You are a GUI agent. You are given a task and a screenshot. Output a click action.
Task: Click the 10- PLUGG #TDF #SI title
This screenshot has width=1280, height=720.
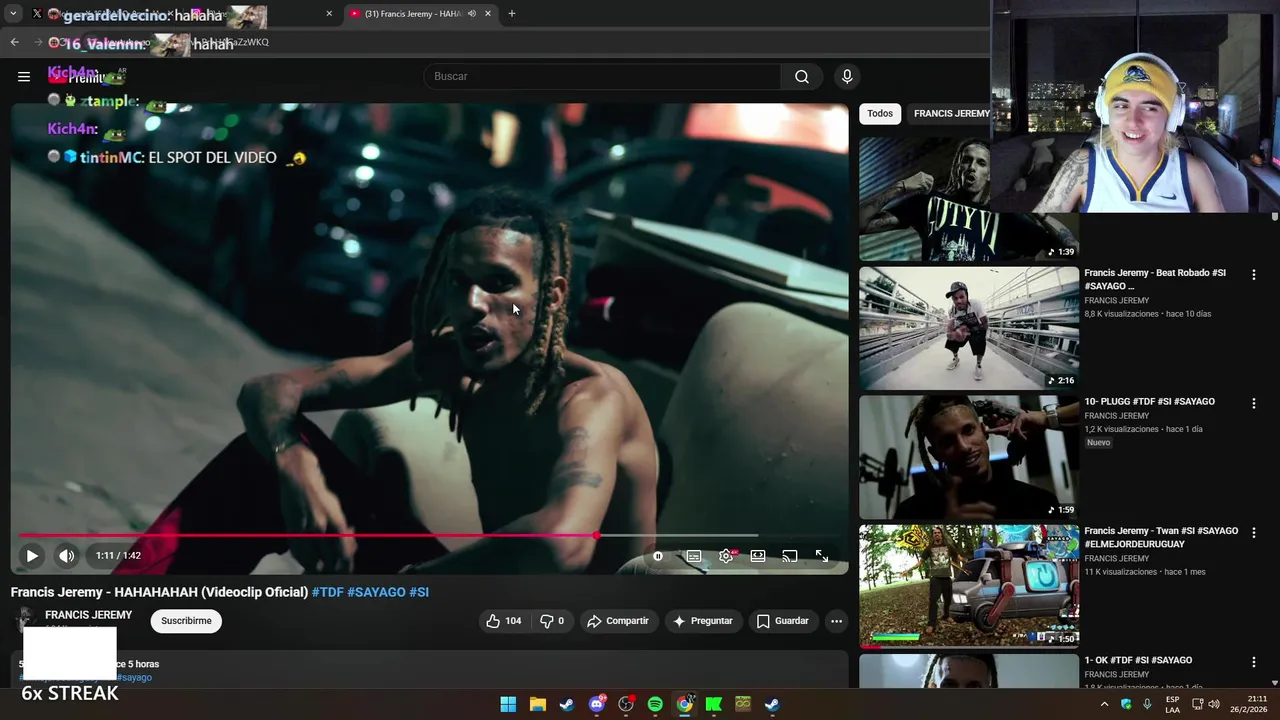pyautogui.click(x=1150, y=402)
